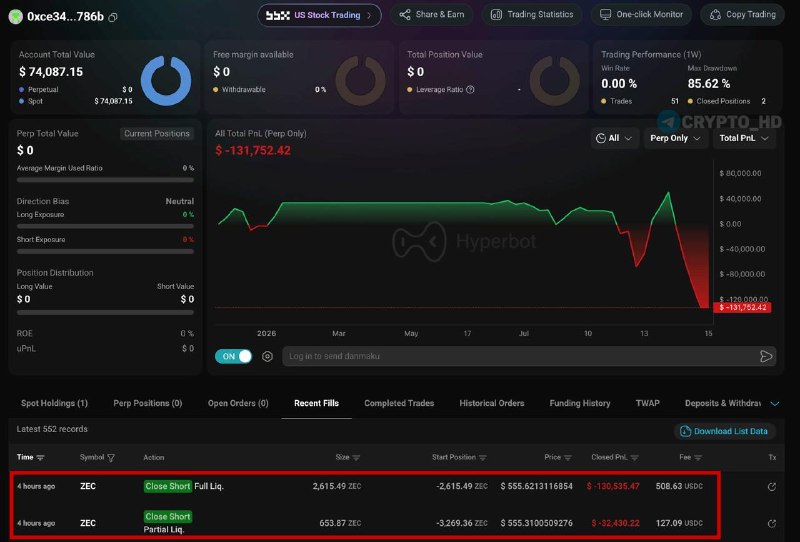
Task: Click Close Short badge in Full Liq. row
Action: [x=167, y=486]
